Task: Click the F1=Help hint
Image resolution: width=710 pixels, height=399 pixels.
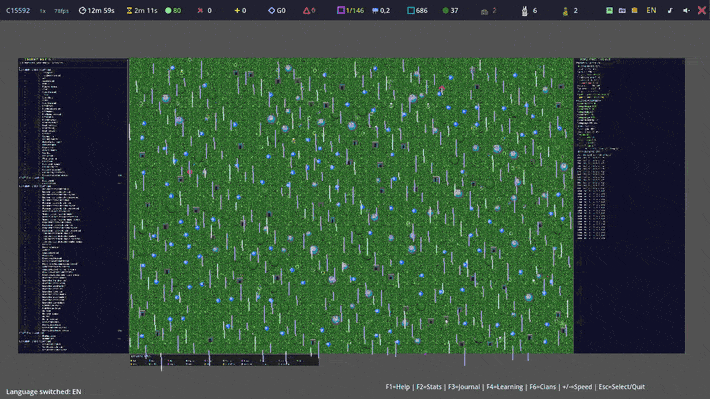Action: click(x=398, y=387)
